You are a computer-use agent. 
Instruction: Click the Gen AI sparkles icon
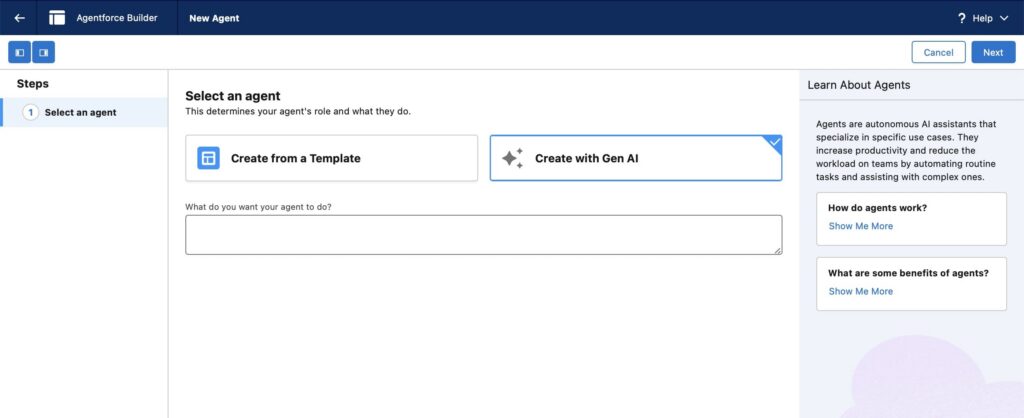coord(513,158)
